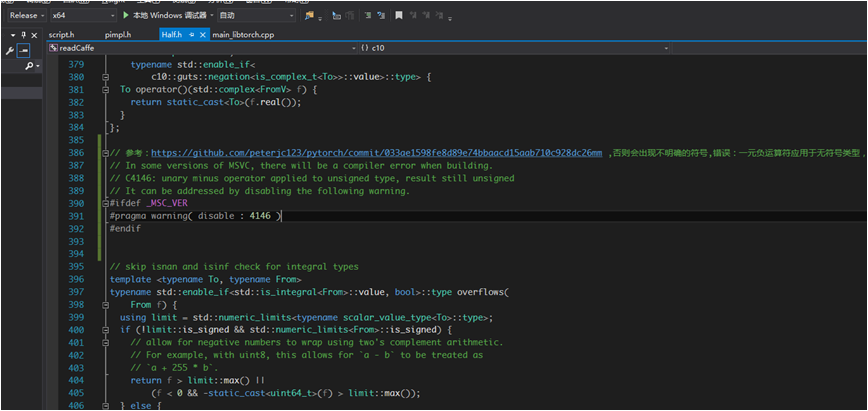The height and width of the screenshot is (411, 868).
Task: Click the search icon in side panel
Action: coord(29,65)
